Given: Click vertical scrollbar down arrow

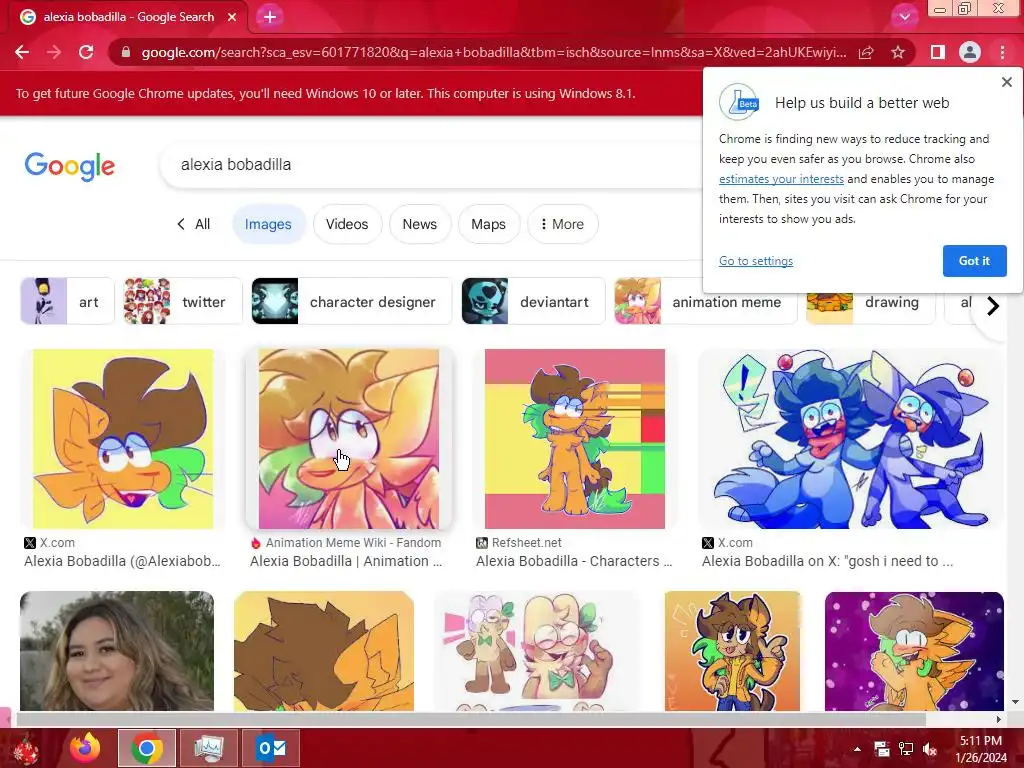Looking at the screenshot, I should (1016, 703).
